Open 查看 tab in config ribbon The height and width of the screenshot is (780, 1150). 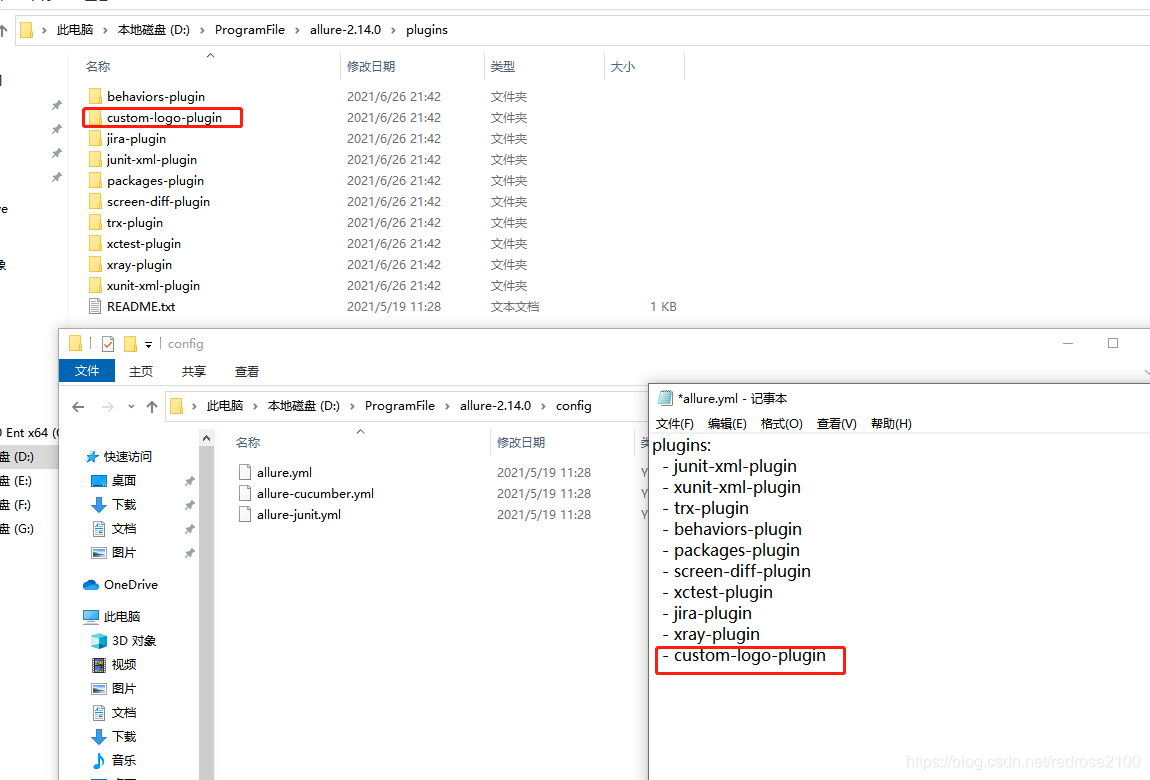coord(246,372)
